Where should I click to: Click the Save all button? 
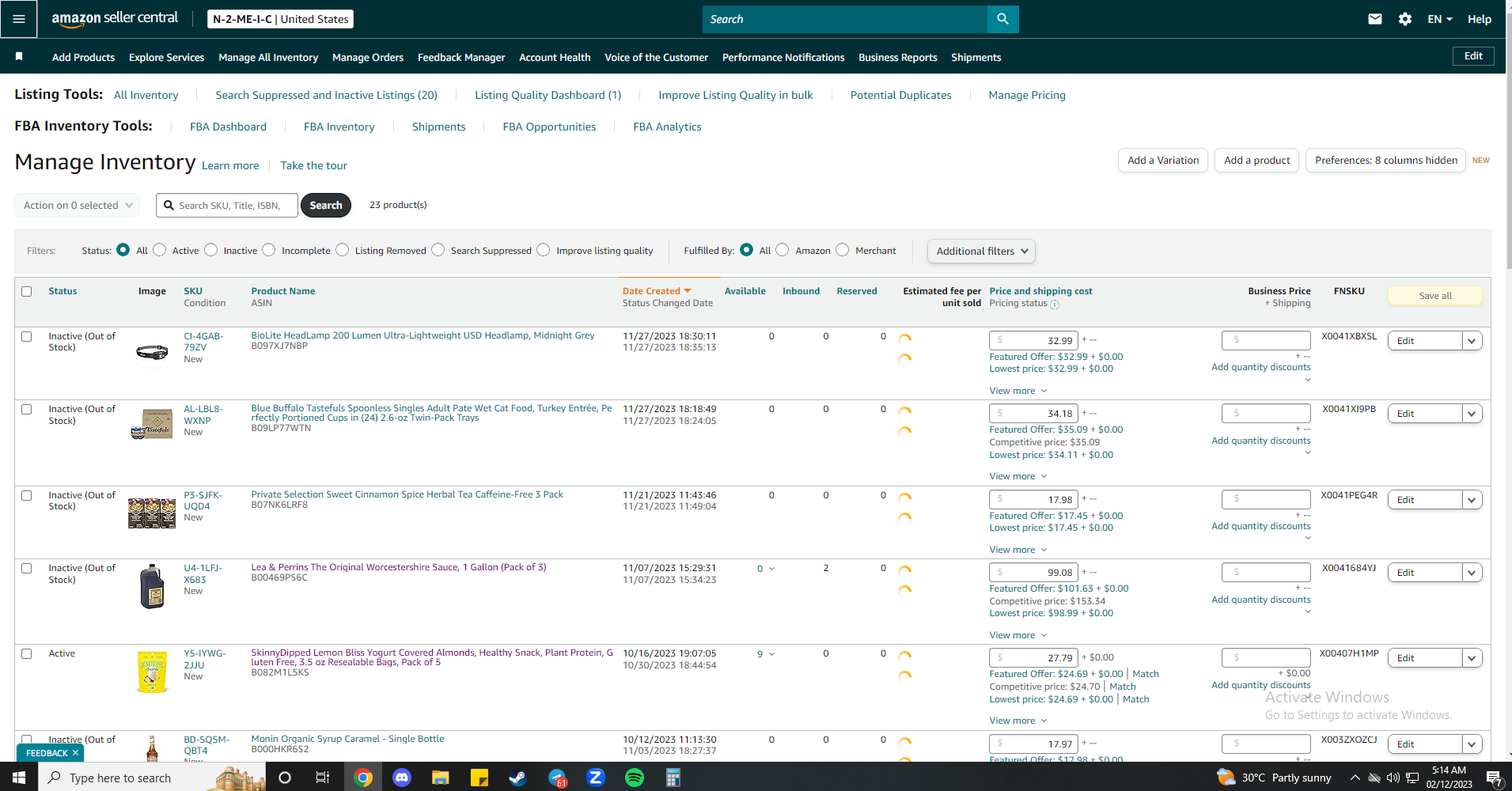click(x=1435, y=296)
